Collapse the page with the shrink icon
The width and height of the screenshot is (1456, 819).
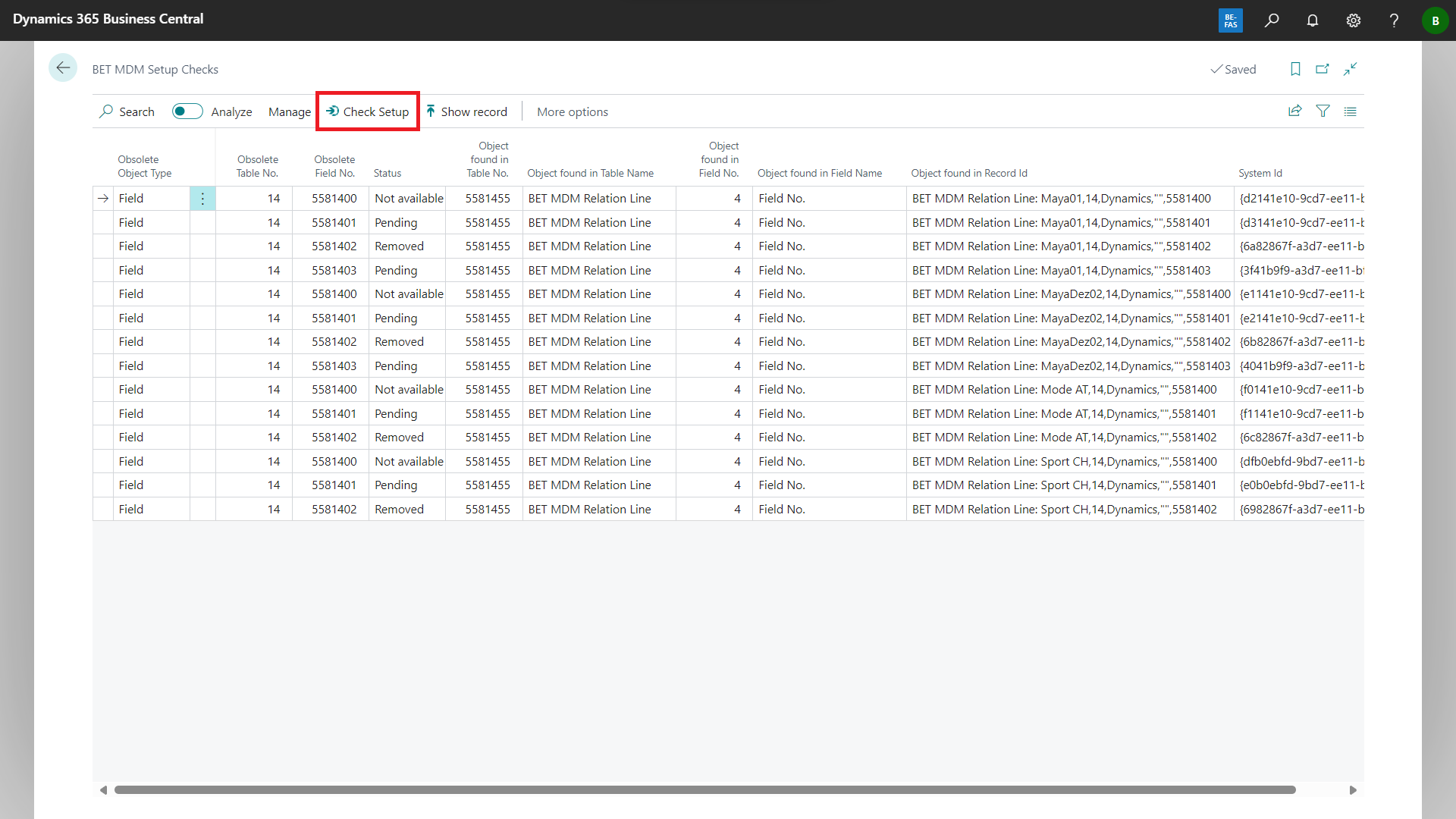(1351, 69)
